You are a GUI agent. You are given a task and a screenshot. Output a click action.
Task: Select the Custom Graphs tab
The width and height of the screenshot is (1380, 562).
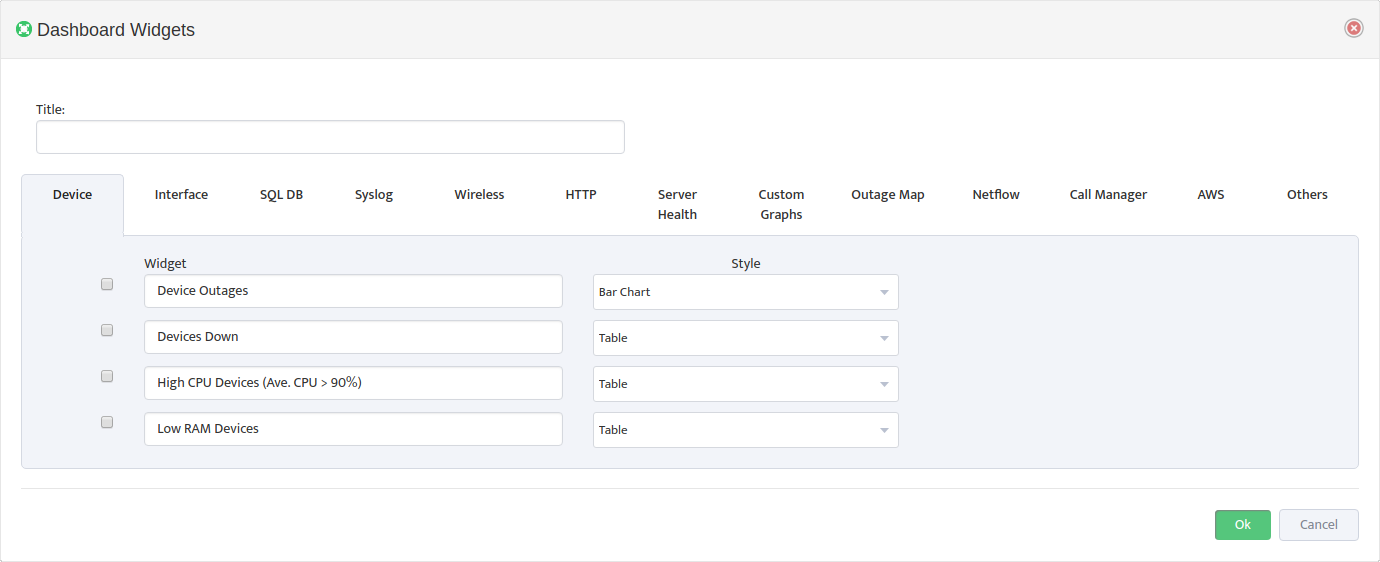(x=781, y=205)
